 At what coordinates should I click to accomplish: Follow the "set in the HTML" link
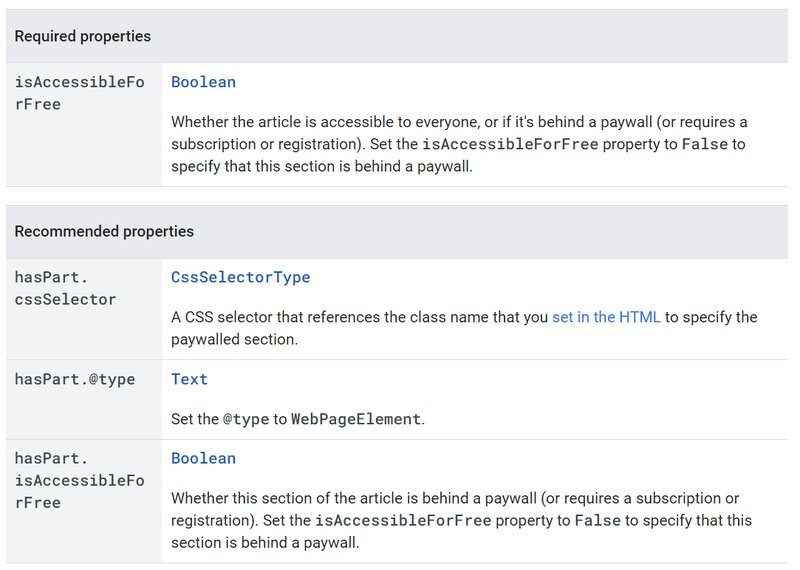pyautogui.click(x=606, y=317)
